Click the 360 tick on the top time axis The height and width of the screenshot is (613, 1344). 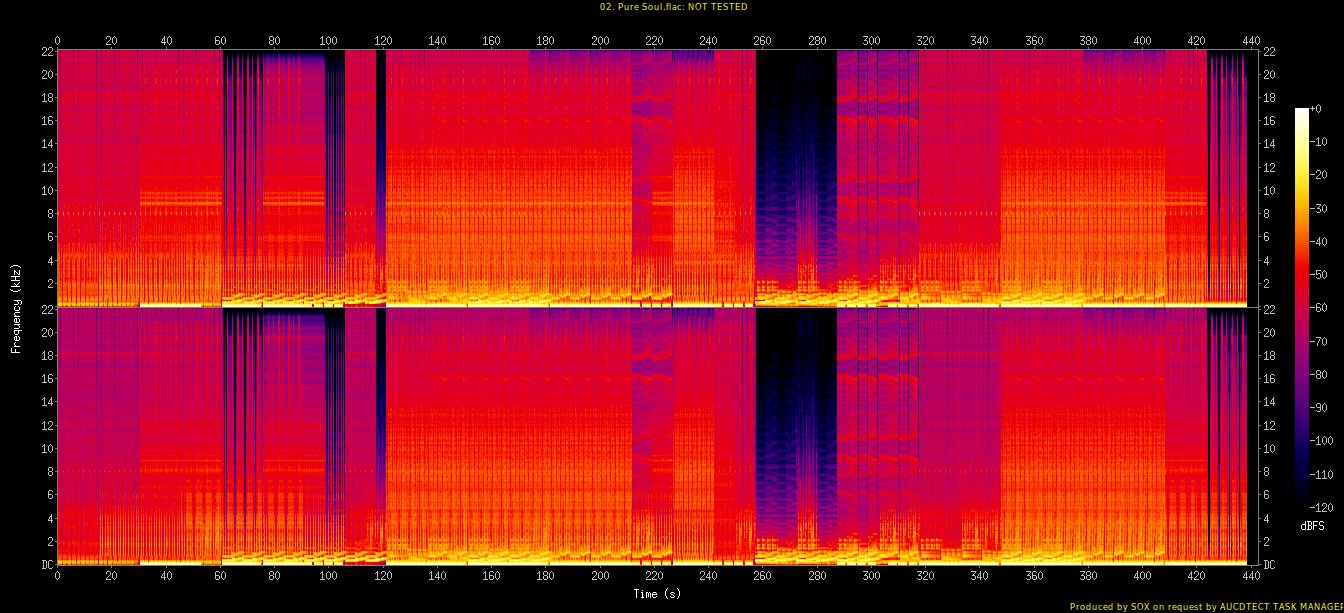click(x=1031, y=40)
